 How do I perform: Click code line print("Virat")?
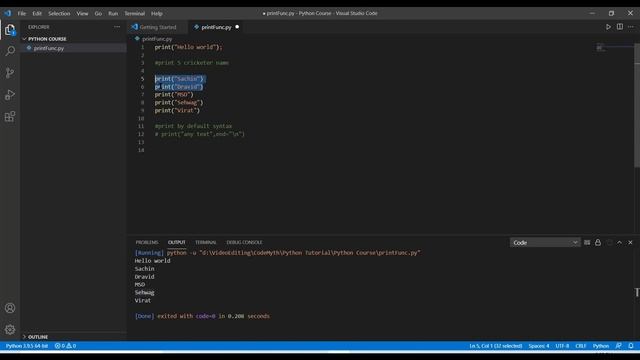click(x=177, y=110)
